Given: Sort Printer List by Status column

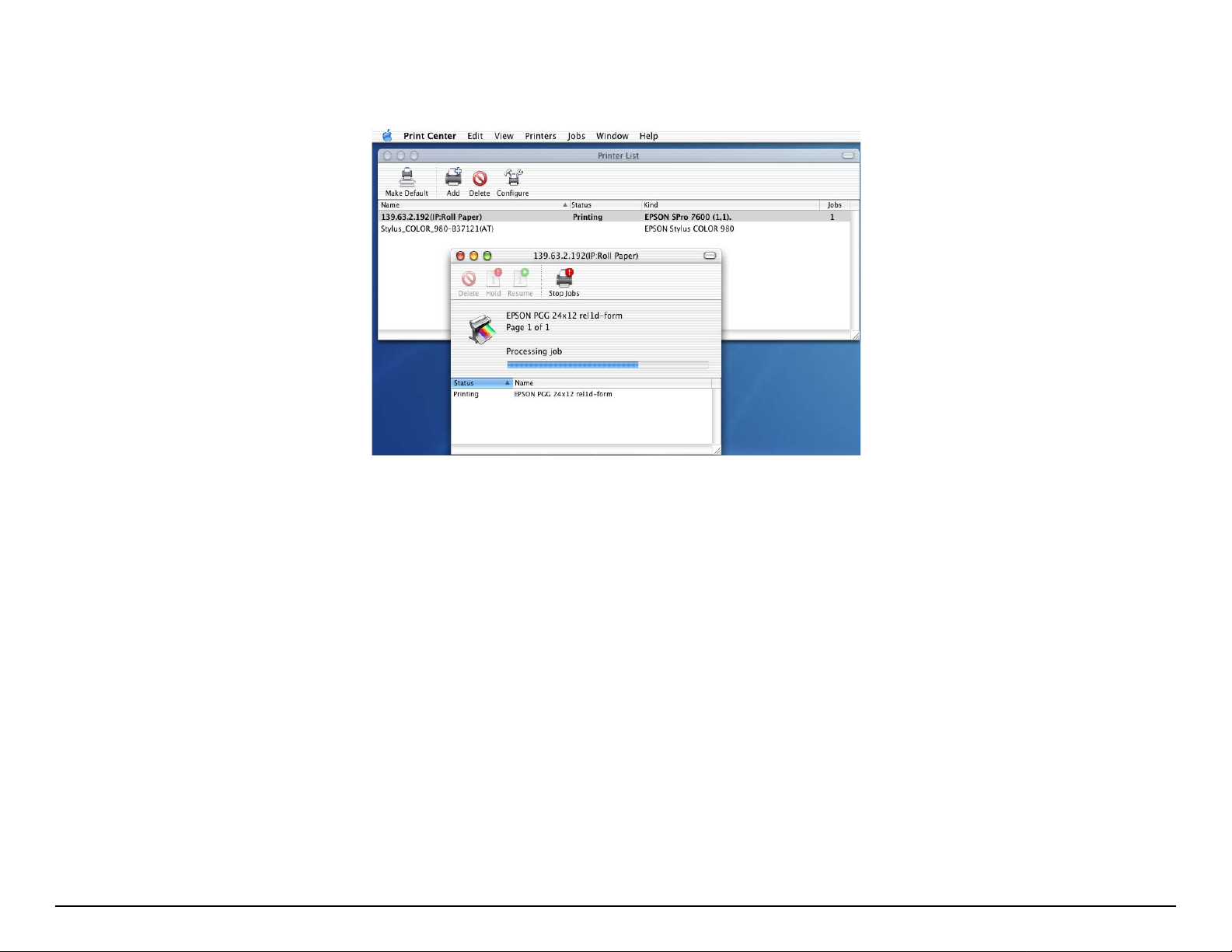Looking at the screenshot, I should 605,205.
